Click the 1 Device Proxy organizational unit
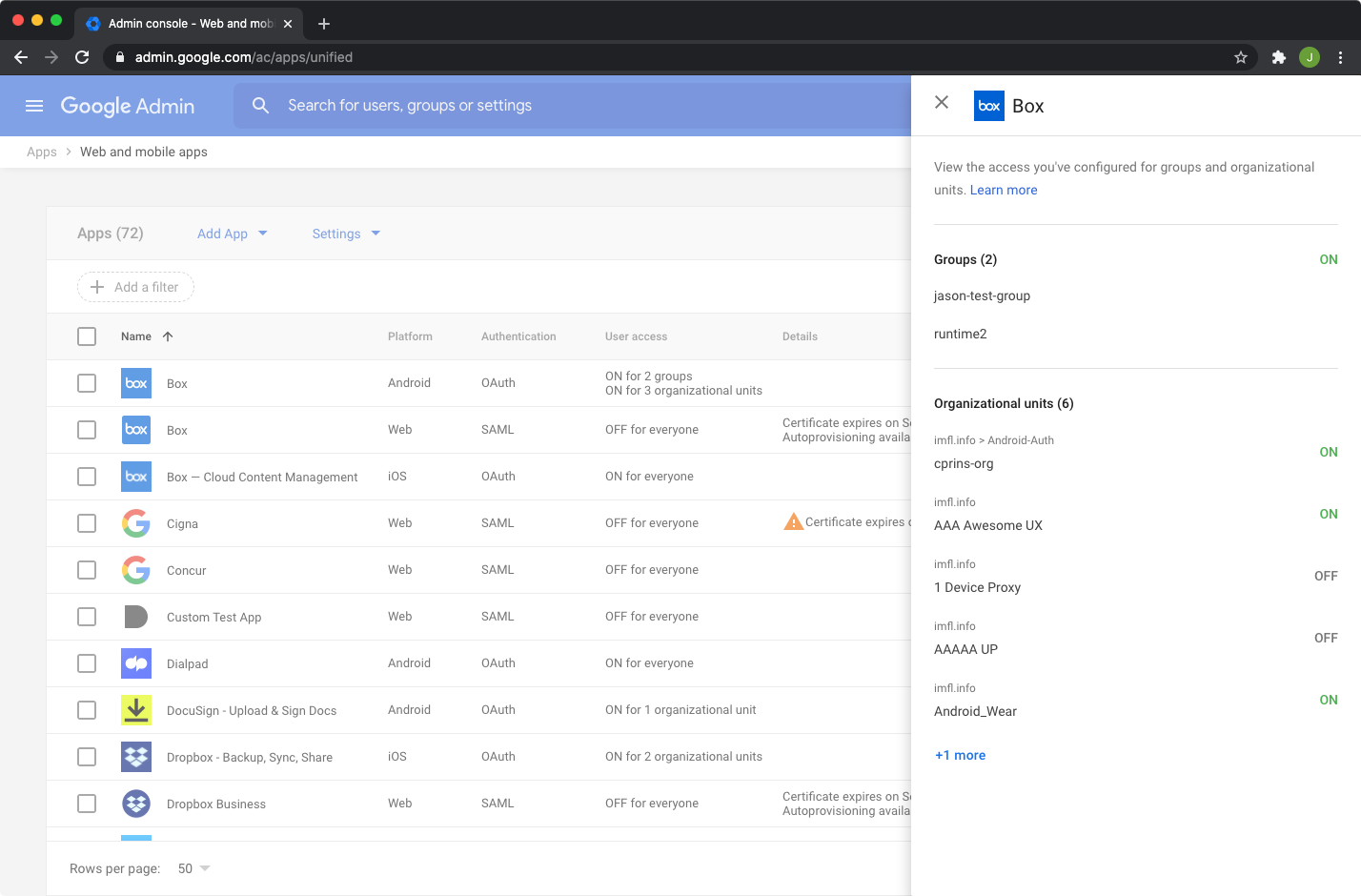Image resolution: width=1361 pixels, height=896 pixels. [x=977, y=587]
